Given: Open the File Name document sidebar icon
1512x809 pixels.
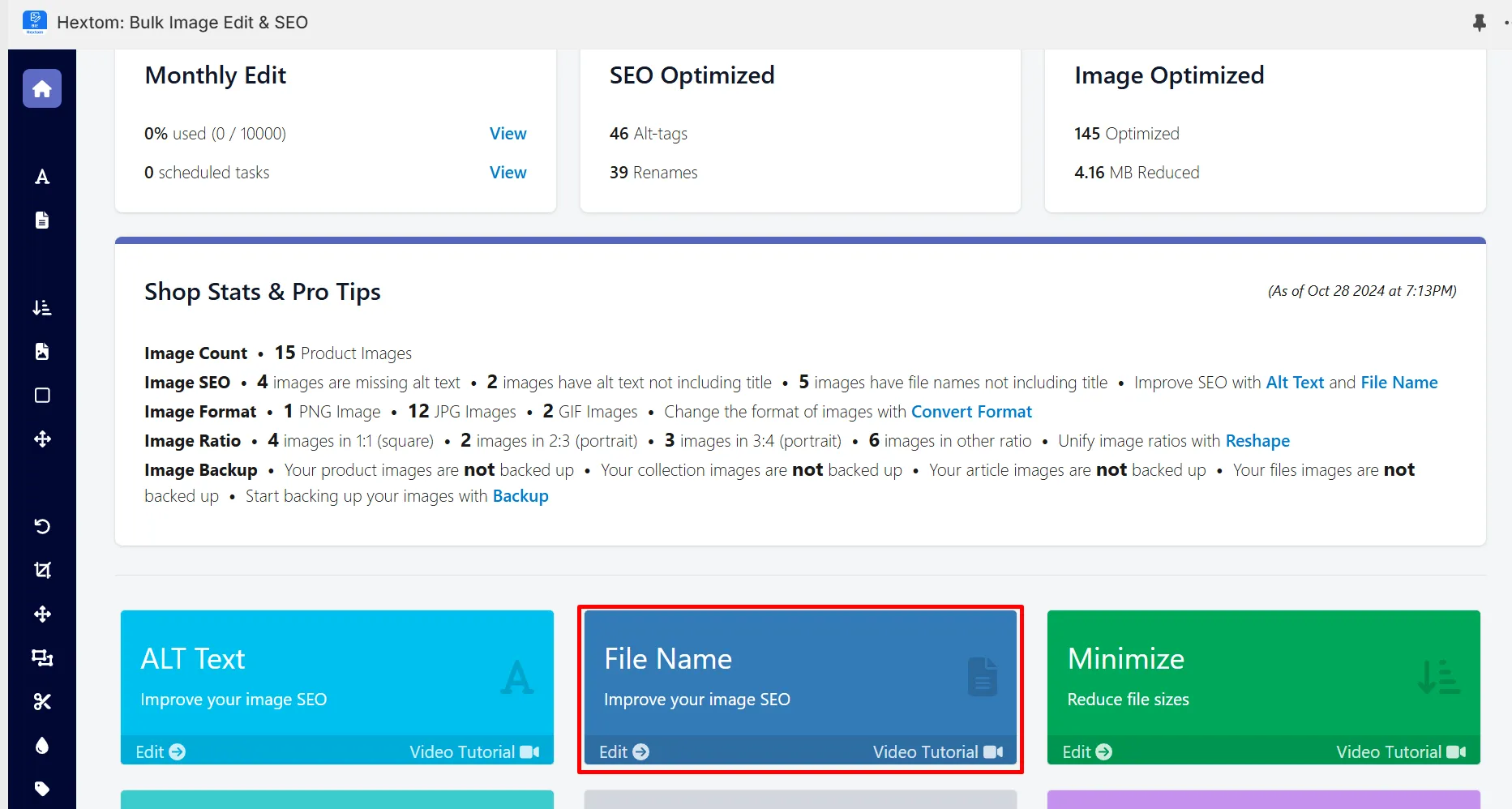Looking at the screenshot, I should [x=42, y=220].
